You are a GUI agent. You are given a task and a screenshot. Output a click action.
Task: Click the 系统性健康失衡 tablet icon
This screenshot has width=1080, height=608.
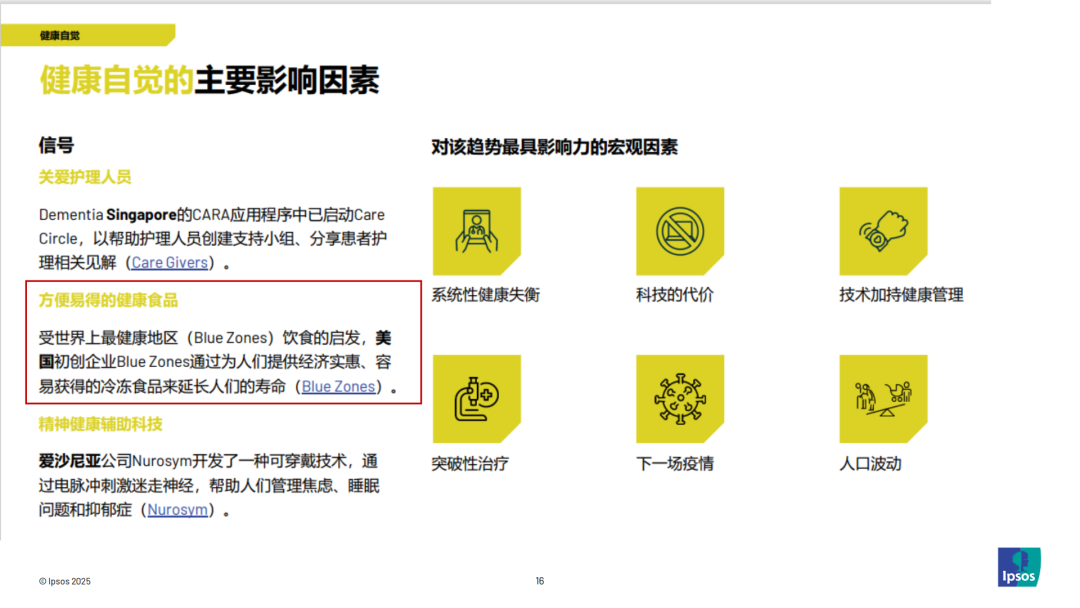tap(476, 231)
